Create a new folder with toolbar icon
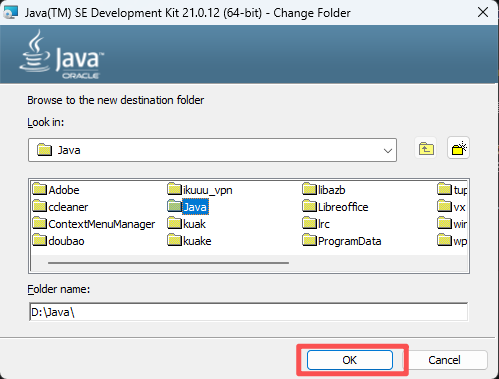The height and width of the screenshot is (379, 499). pos(458,148)
